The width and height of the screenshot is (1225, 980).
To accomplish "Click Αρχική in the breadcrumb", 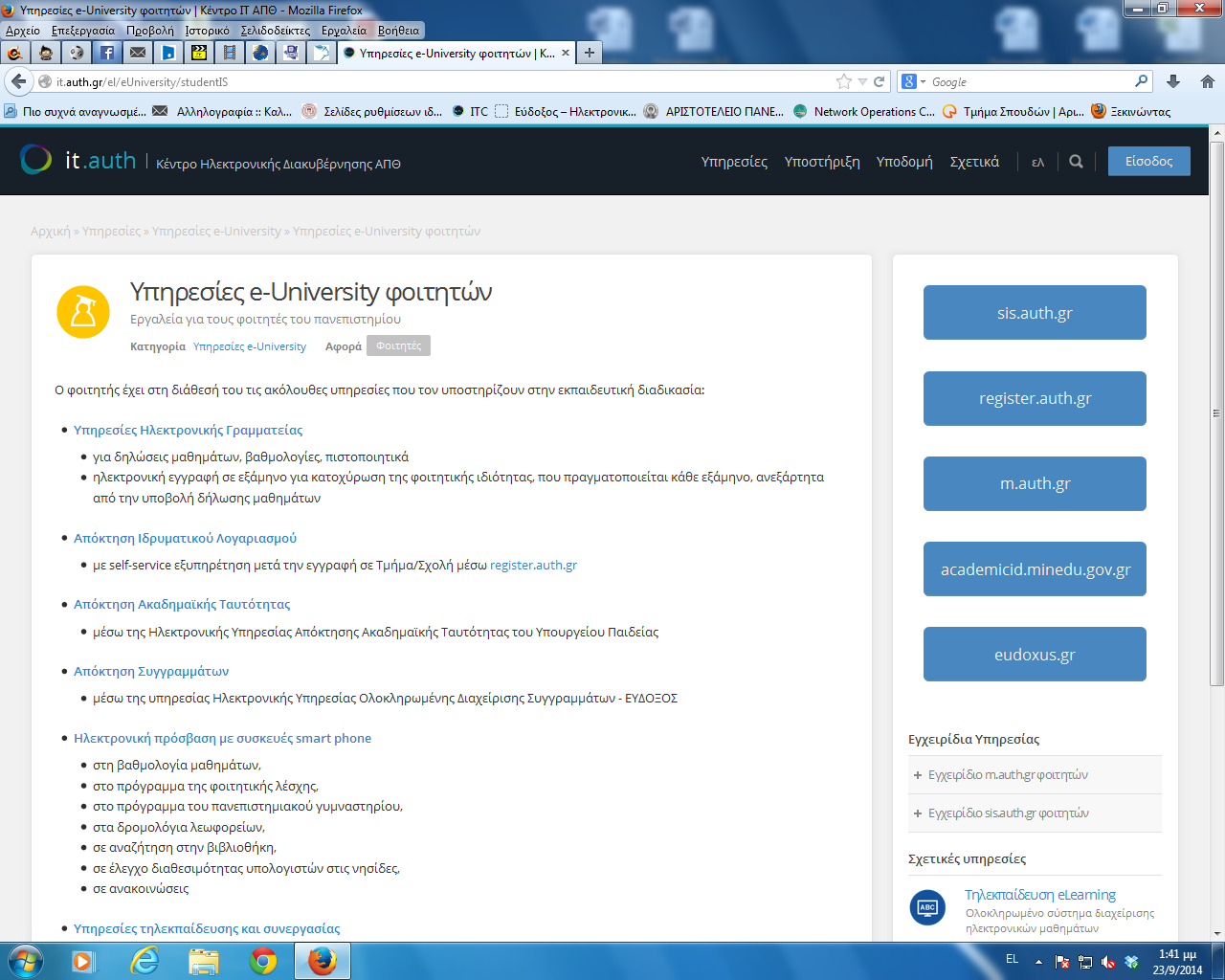I will click(x=51, y=232).
